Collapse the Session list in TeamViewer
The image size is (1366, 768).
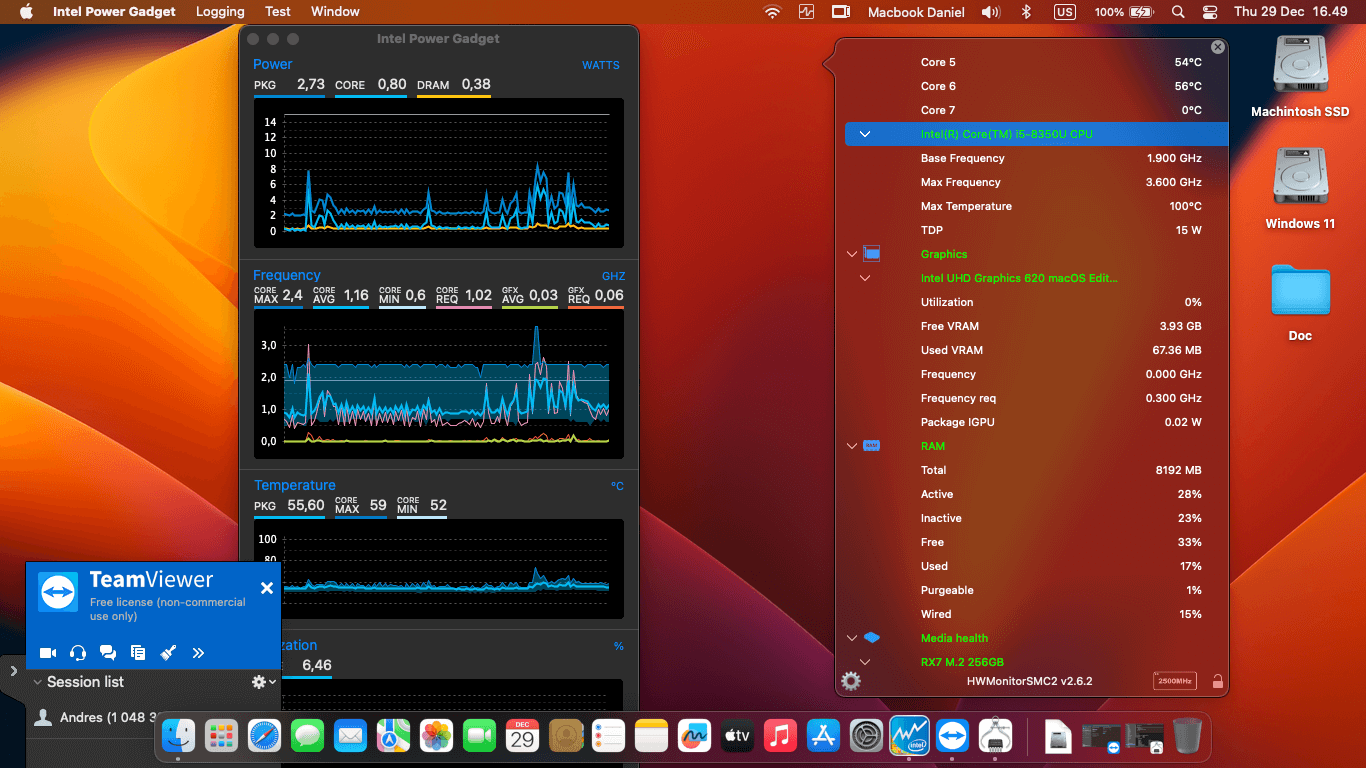click(37, 682)
